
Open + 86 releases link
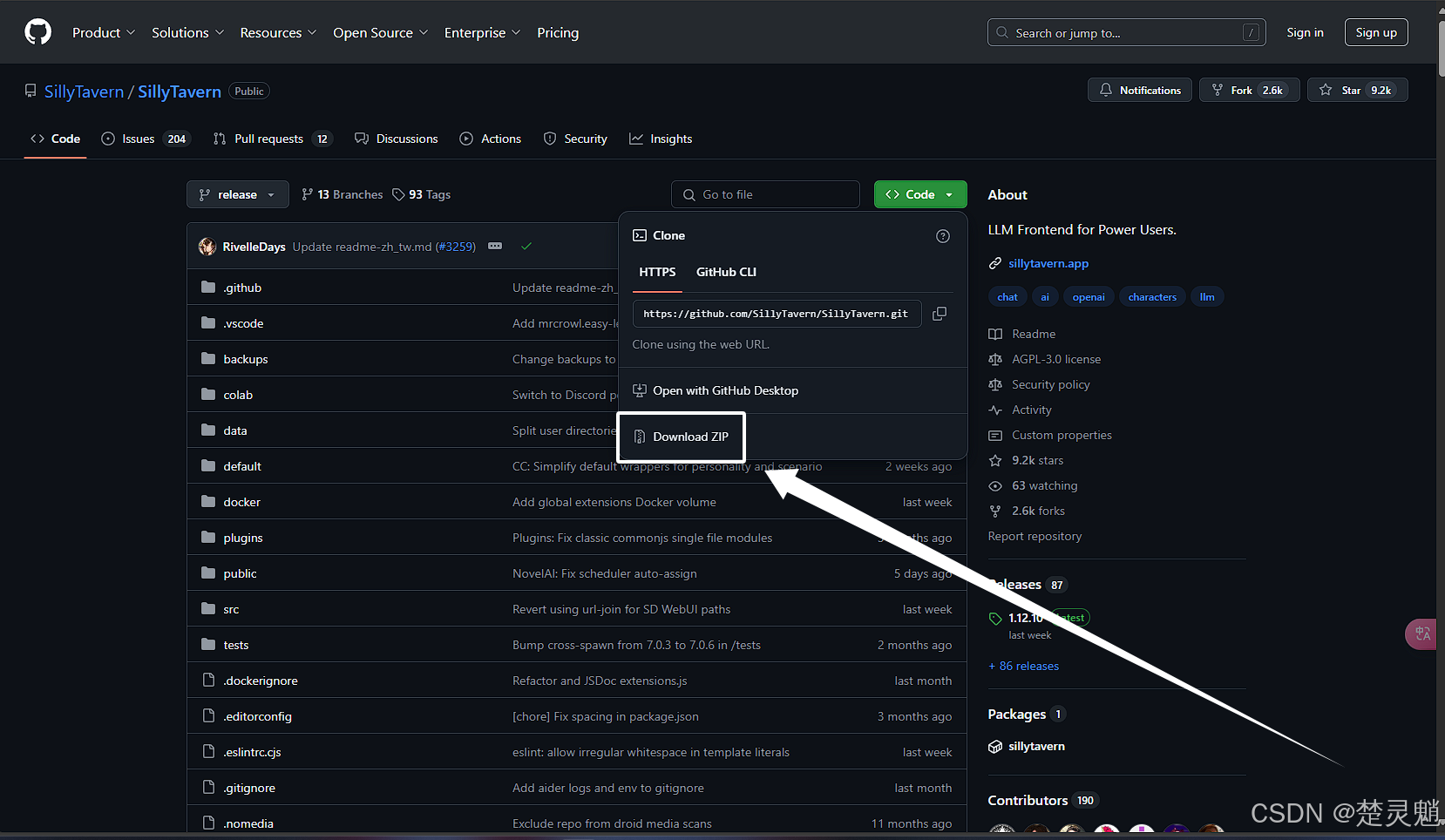pos(1024,666)
